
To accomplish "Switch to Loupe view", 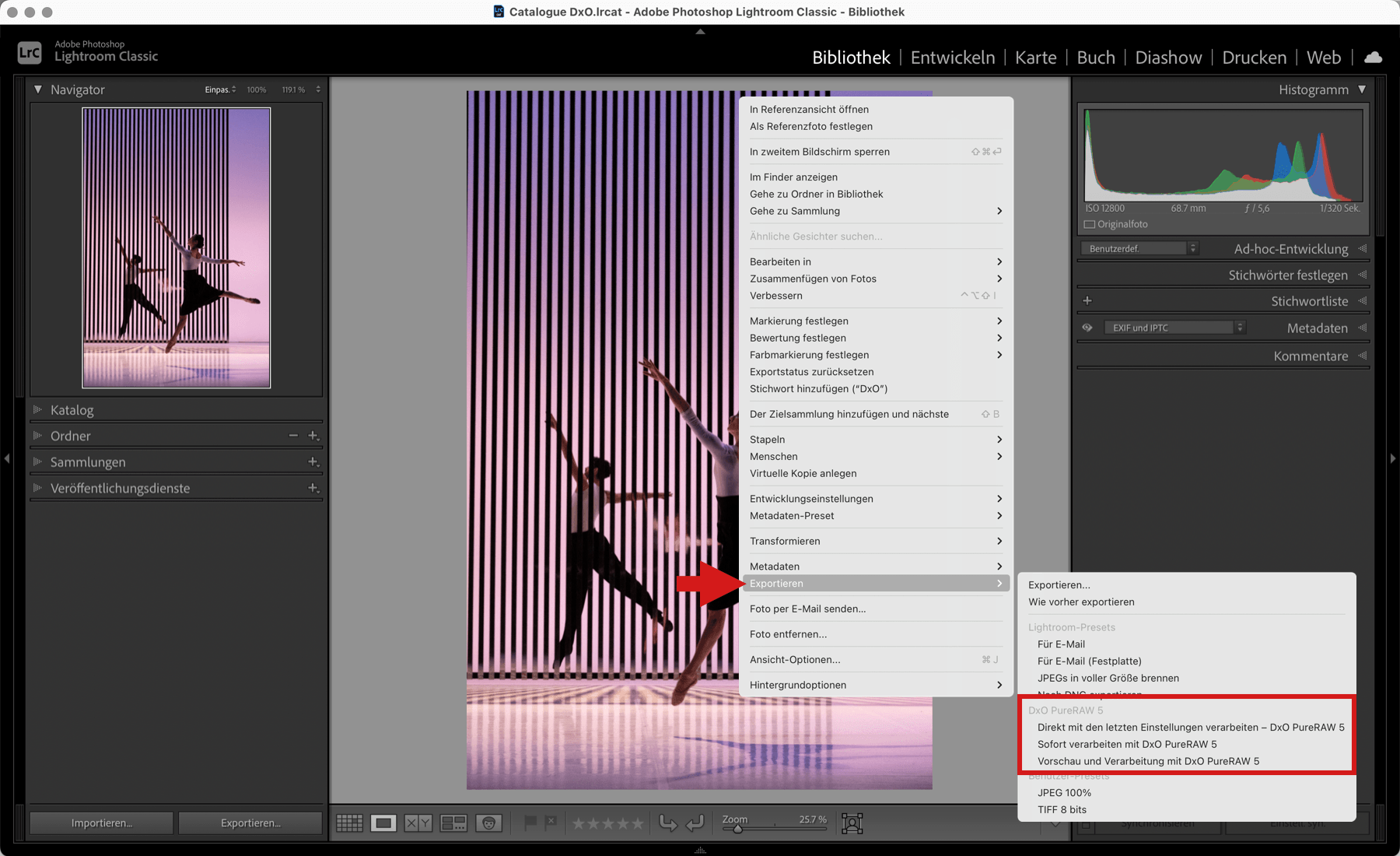I will coord(383,823).
